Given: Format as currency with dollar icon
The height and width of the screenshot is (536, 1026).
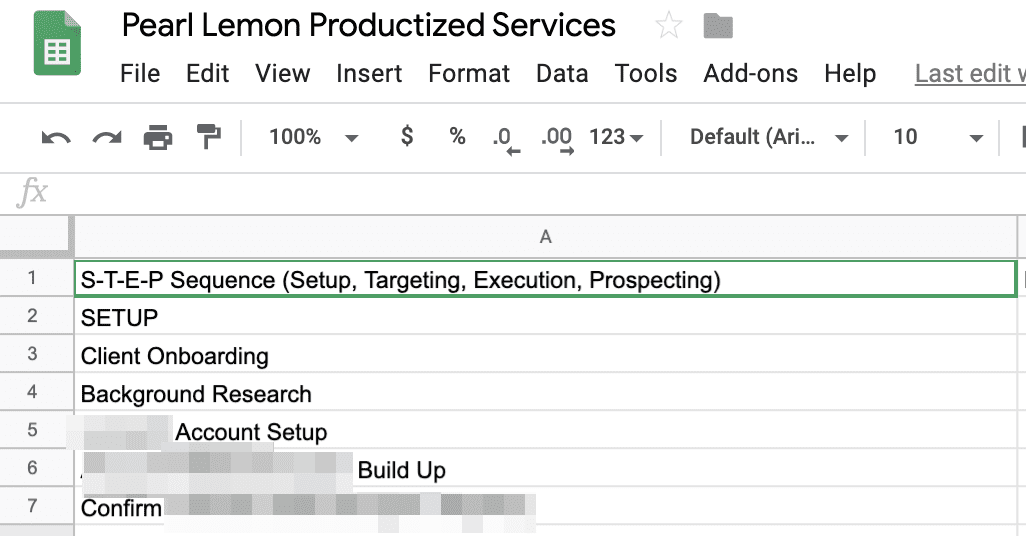Looking at the screenshot, I should [406, 136].
